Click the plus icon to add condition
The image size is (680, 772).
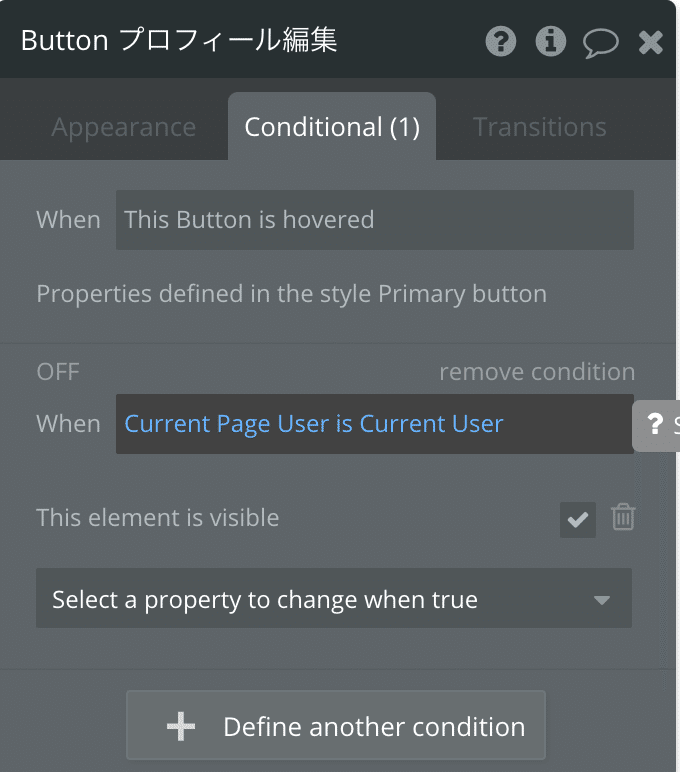(181, 726)
